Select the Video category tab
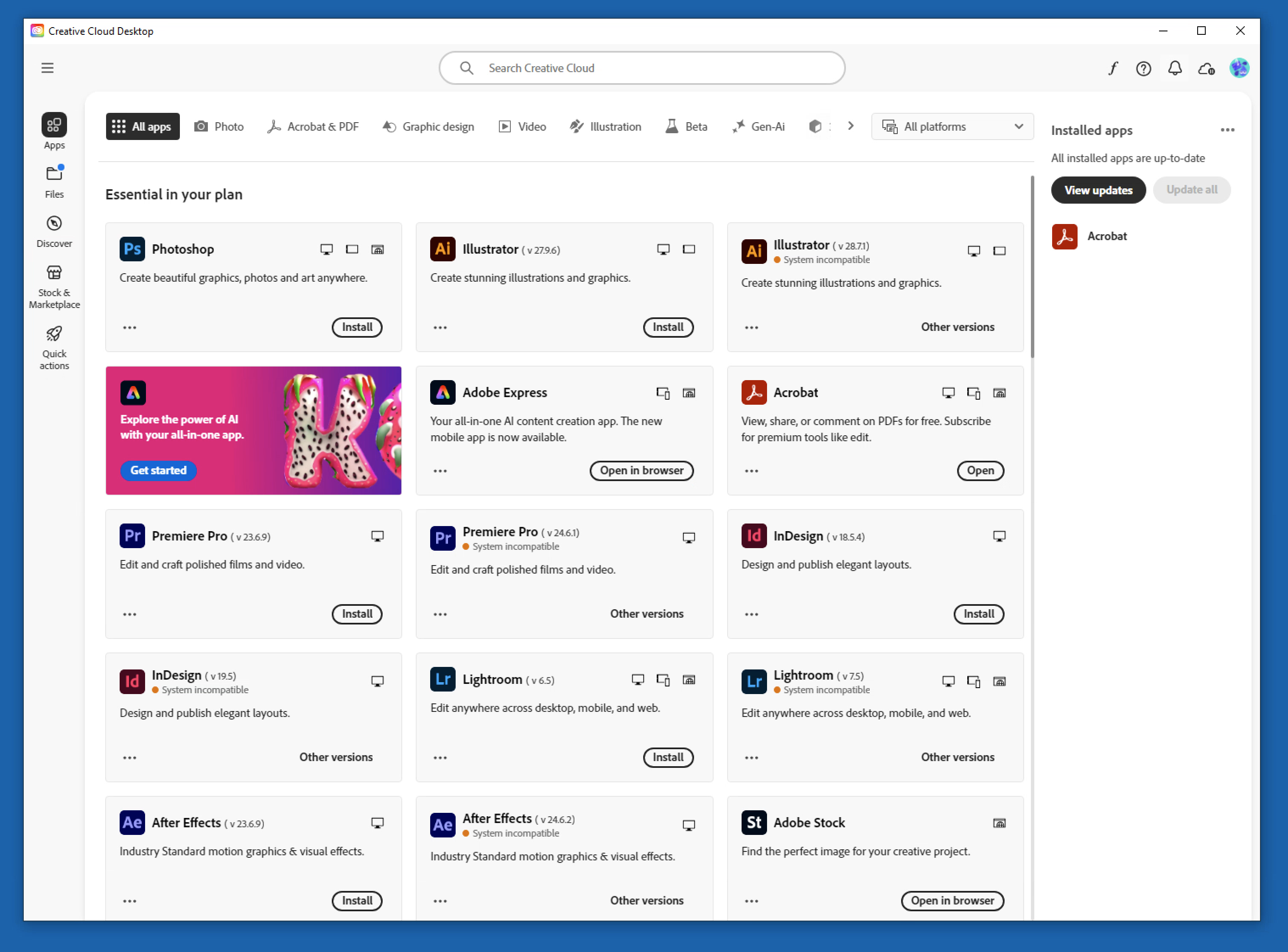The width and height of the screenshot is (1288, 952). (522, 126)
